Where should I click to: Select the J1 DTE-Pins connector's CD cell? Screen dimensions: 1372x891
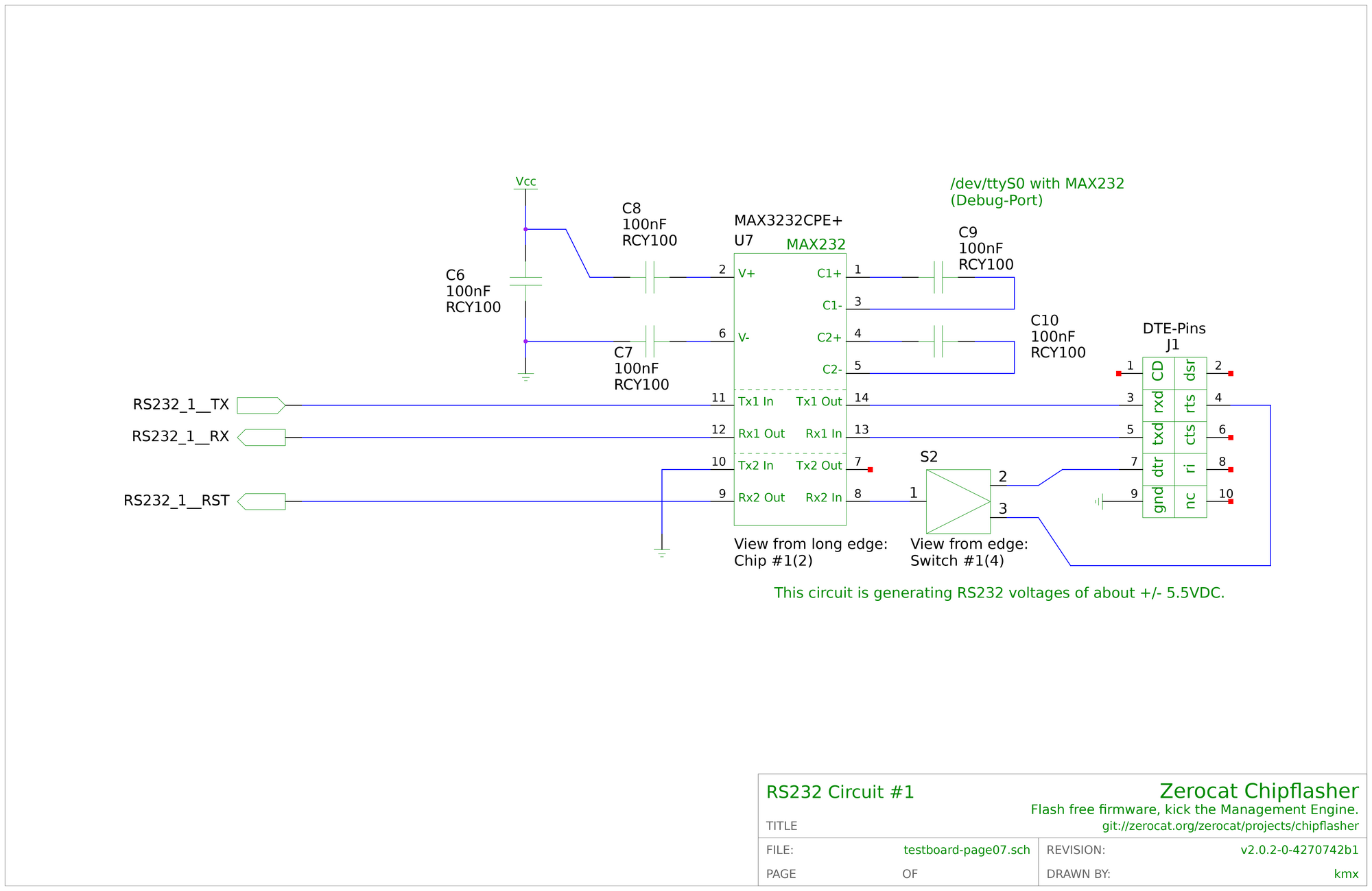pyautogui.click(x=1159, y=373)
